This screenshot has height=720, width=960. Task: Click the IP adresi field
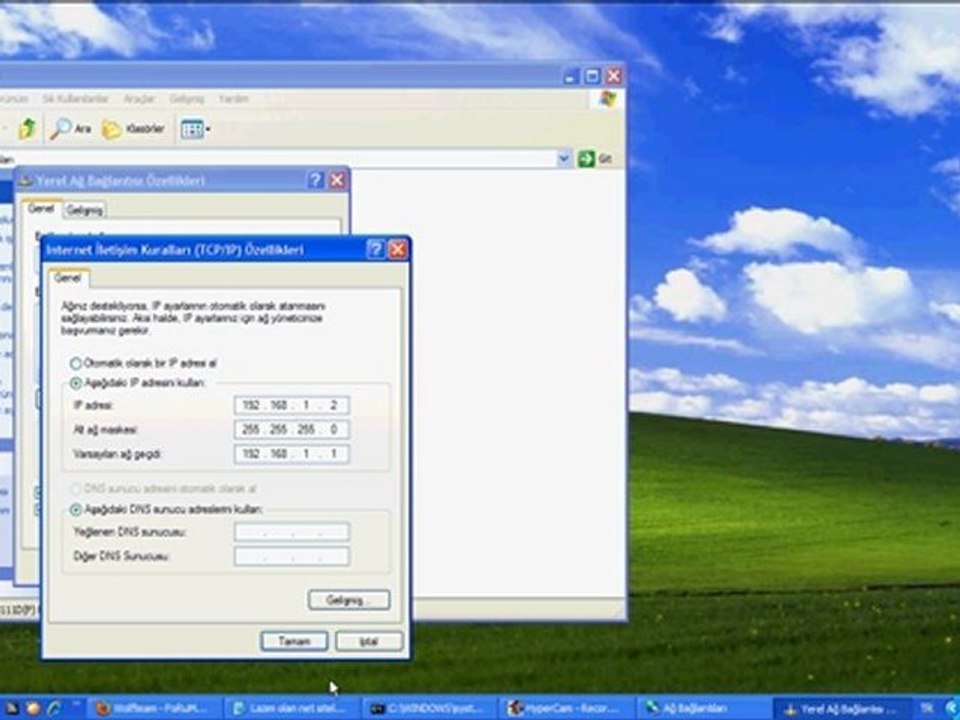coord(292,405)
